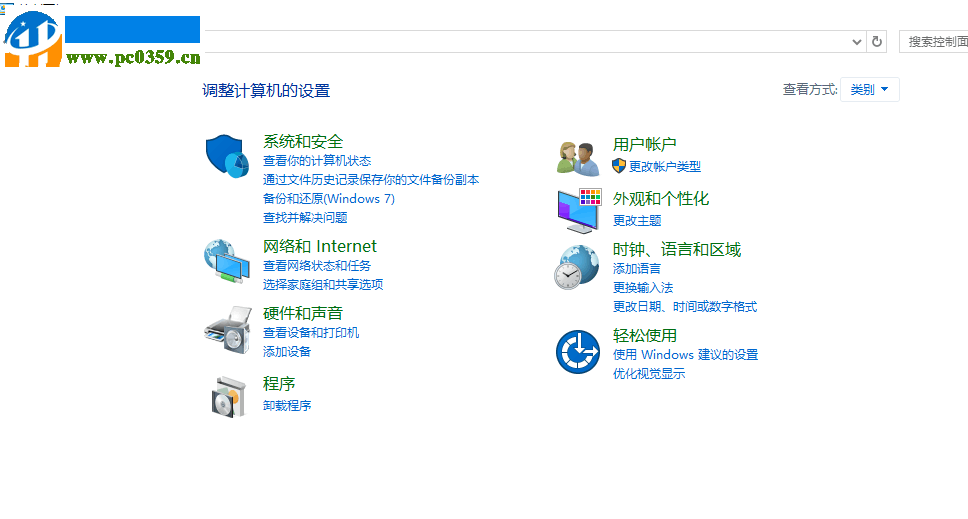Click 卸载程序 link
This screenshot has height=519, width=968.
pyautogui.click(x=286, y=405)
